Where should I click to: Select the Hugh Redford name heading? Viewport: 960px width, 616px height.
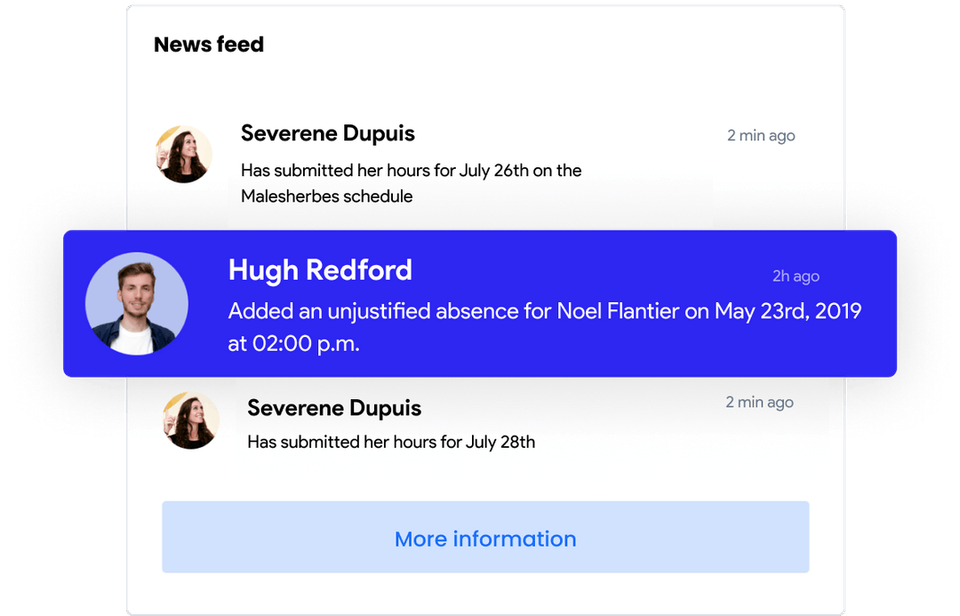(320, 270)
